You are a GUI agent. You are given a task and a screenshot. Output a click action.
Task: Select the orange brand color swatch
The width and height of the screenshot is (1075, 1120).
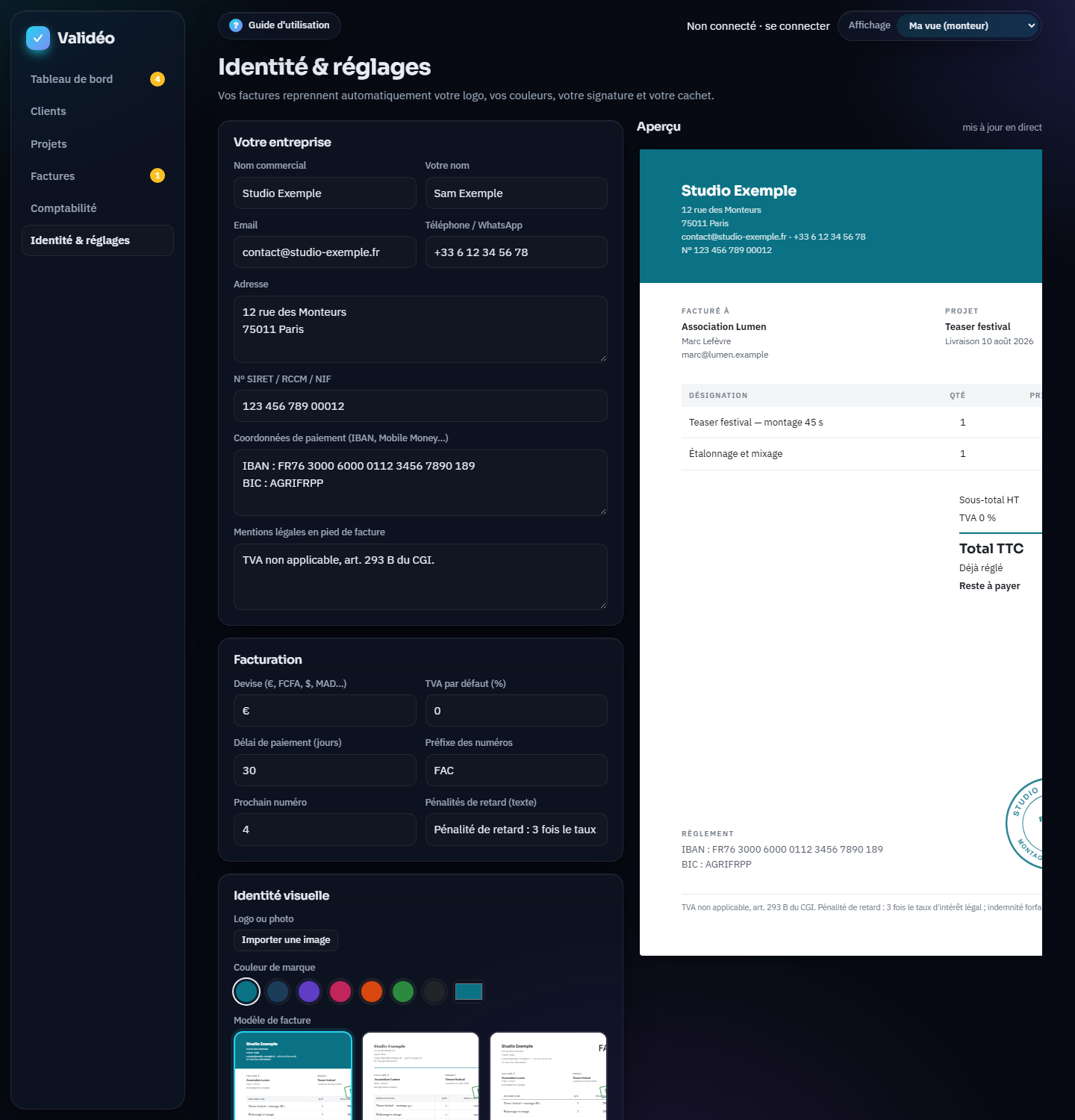point(372,992)
